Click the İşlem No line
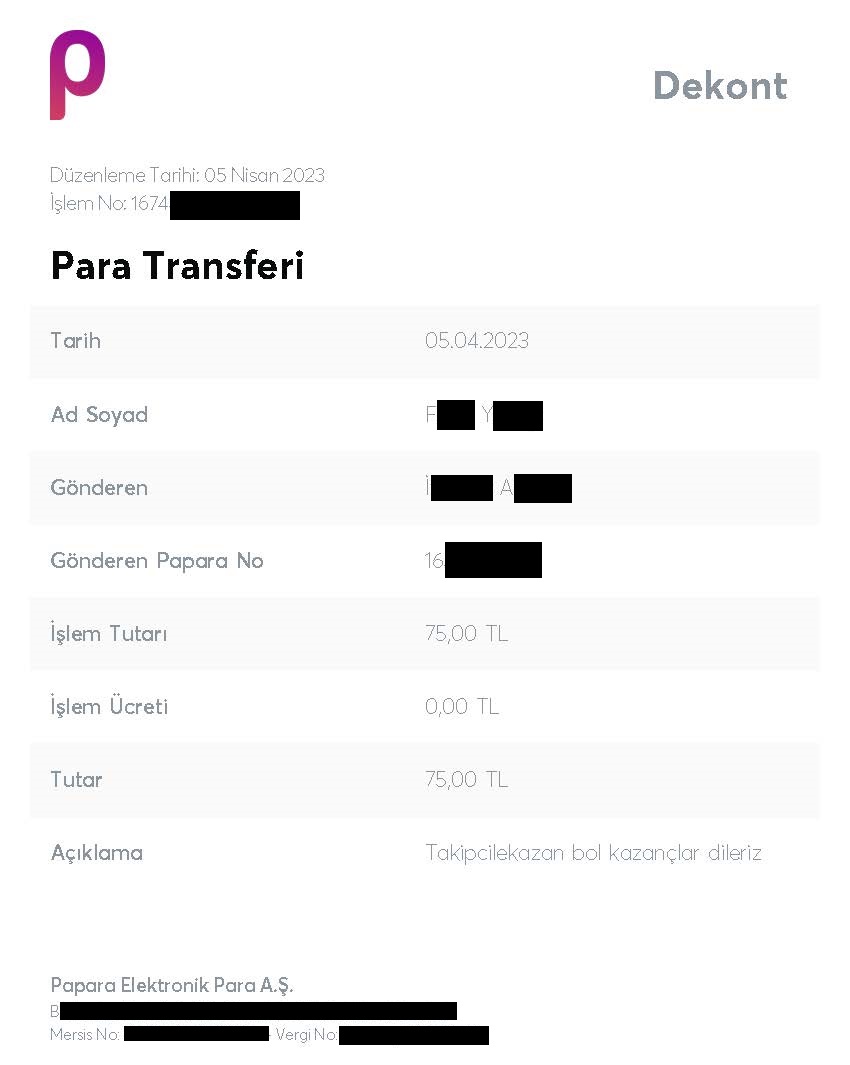This screenshot has width=850, height=1065. click(x=175, y=204)
